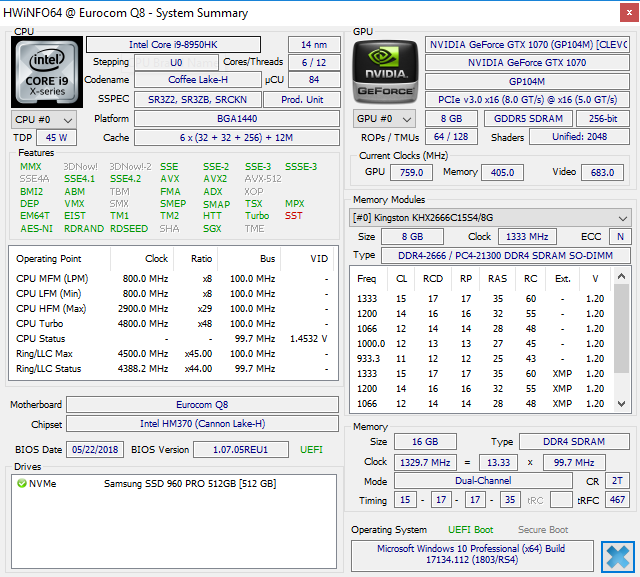Click the BGA1440 platform field
This screenshot has height=577, width=640.
237,119
